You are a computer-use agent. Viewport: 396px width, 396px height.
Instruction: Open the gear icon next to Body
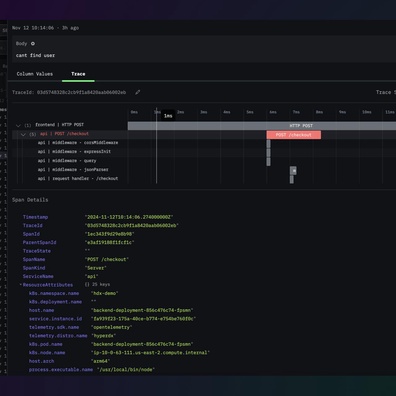pyautogui.click(x=33, y=44)
